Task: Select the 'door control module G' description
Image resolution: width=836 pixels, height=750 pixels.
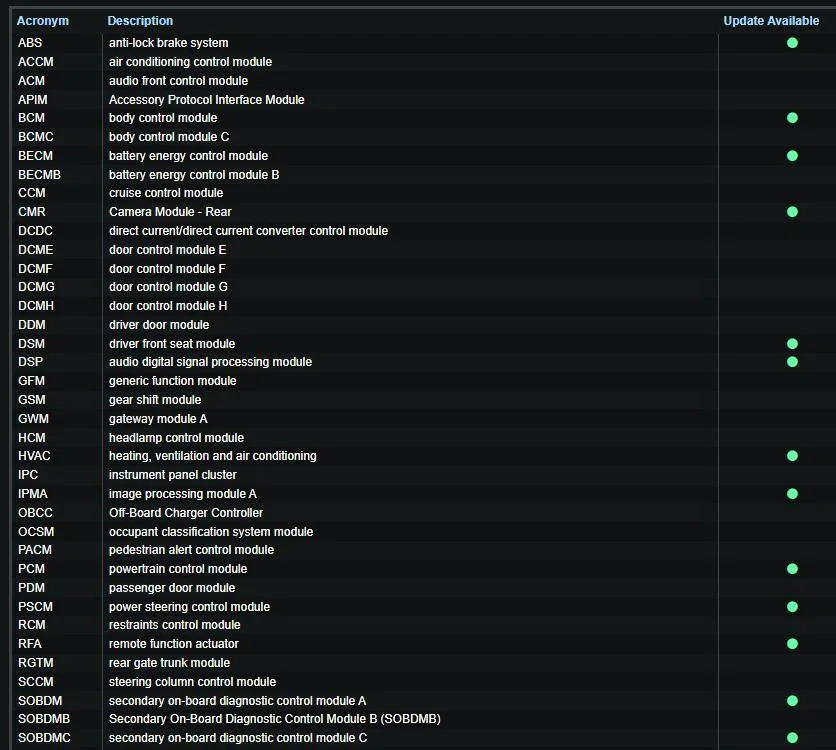Action: (168, 287)
